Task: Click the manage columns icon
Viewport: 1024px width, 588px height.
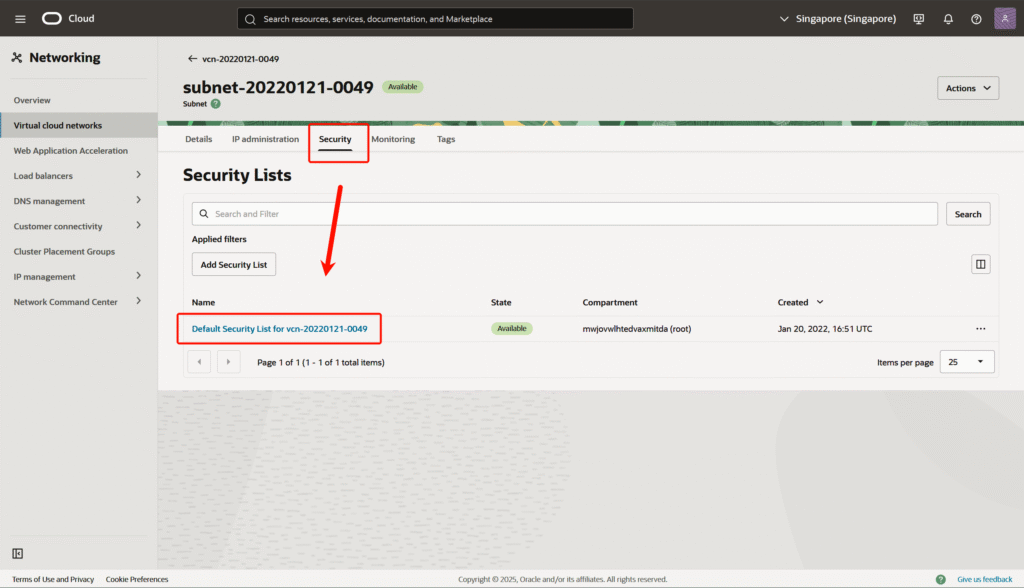Action: [x=981, y=264]
